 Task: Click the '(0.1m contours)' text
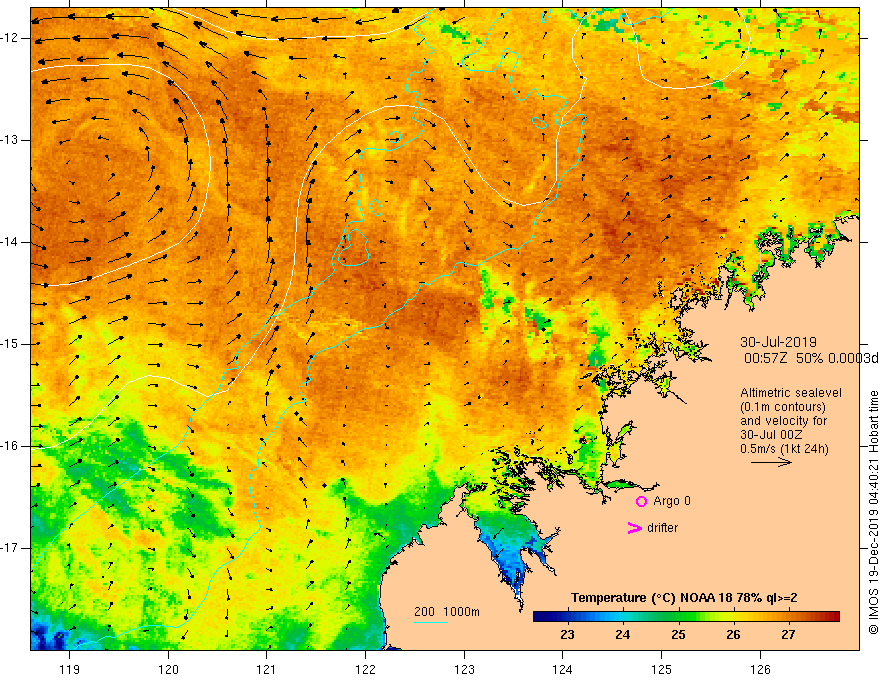pos(783,407)
